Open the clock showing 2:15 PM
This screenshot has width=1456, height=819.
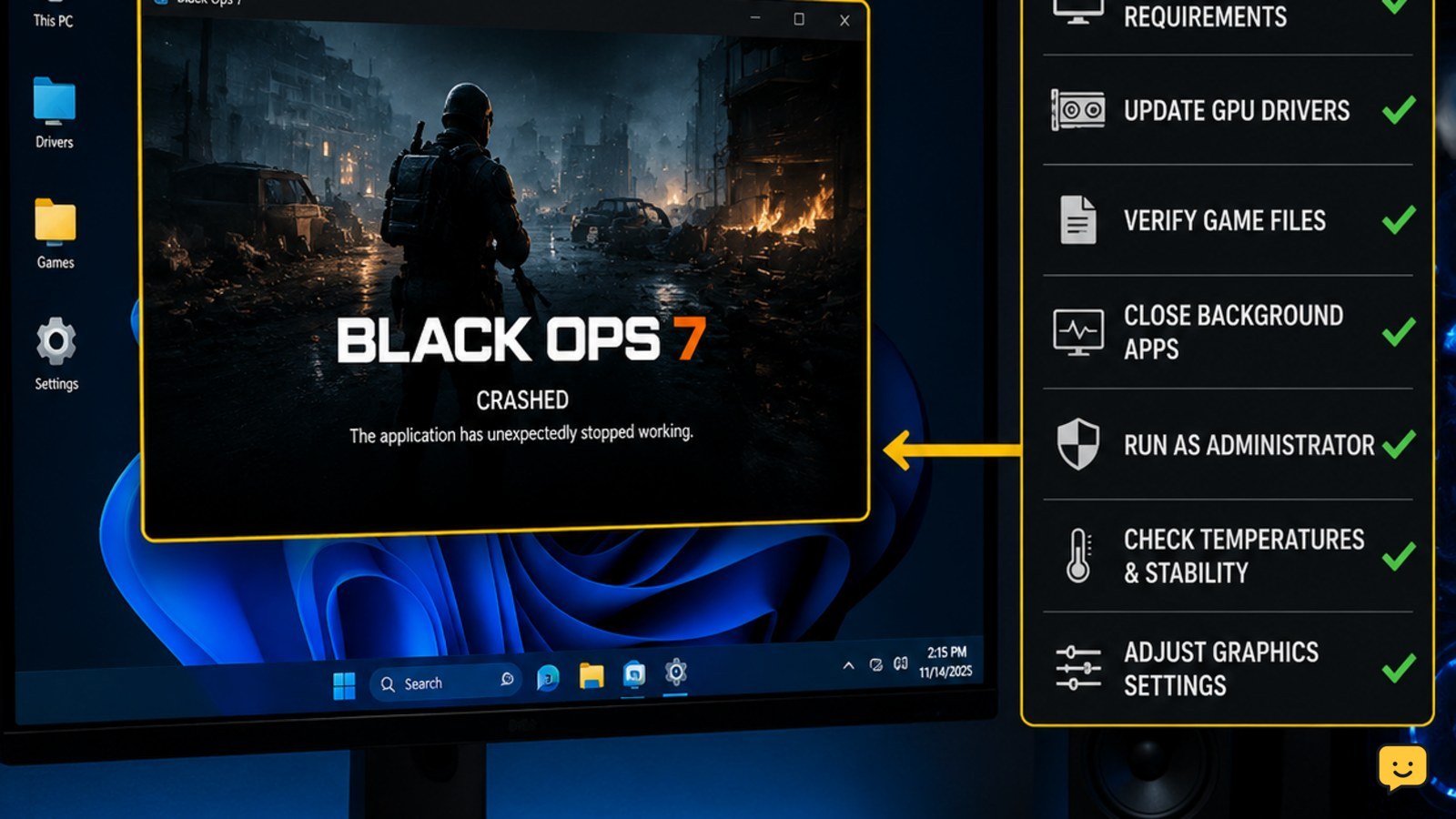(946, 652)
